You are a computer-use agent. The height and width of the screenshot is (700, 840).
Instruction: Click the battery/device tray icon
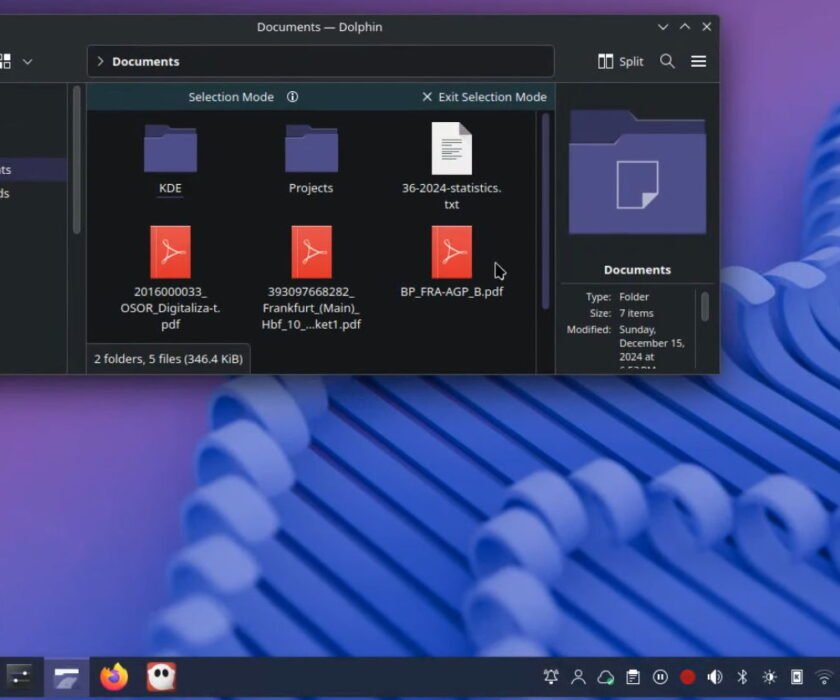coord(797,677)
